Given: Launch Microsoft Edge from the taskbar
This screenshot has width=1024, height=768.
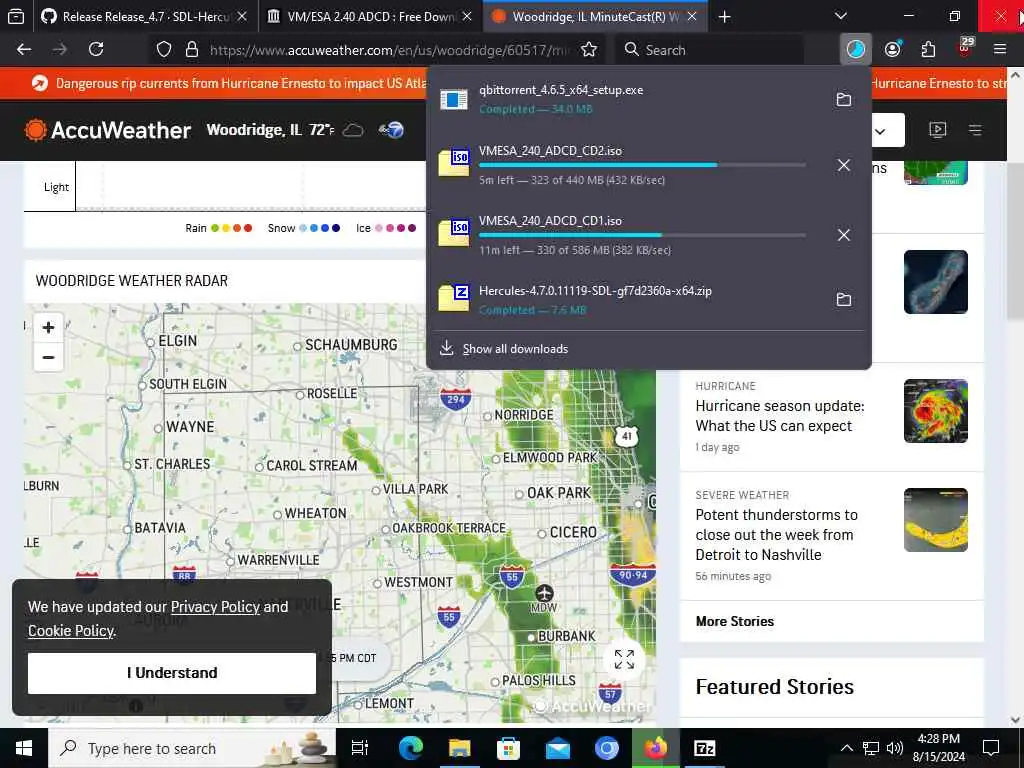Looking at the screenshot, I should click(411, 748).
